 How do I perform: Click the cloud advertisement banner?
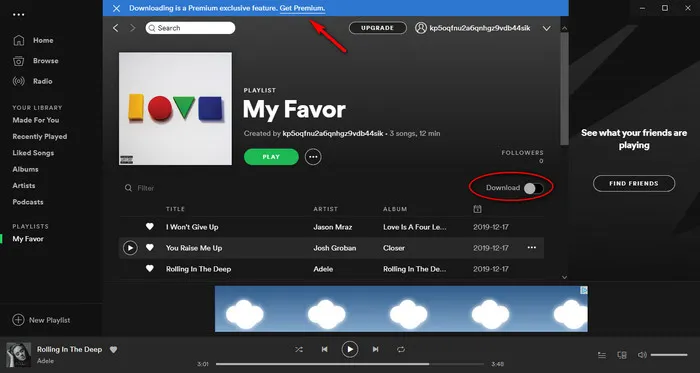pyautogui.click(x=401, y=309)
